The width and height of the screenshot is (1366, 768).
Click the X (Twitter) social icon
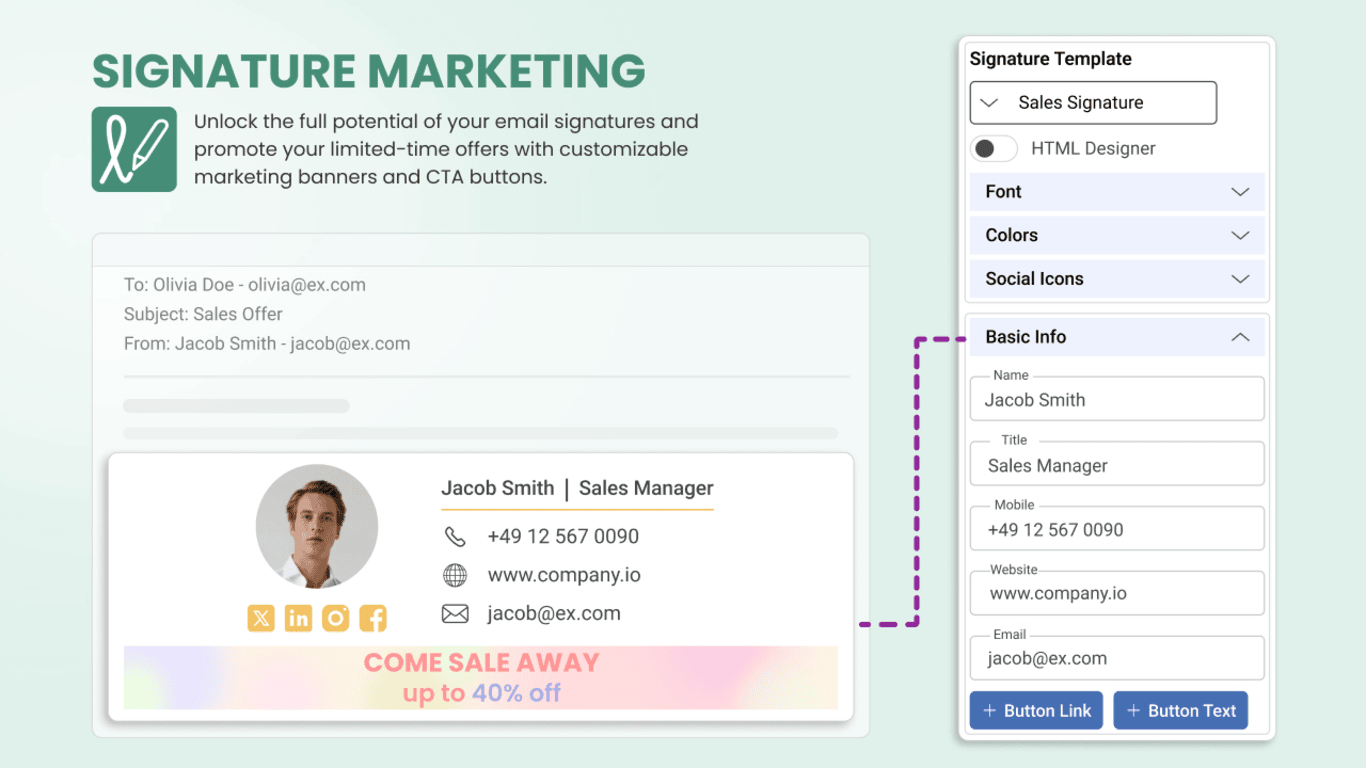(x=261, y=618)
